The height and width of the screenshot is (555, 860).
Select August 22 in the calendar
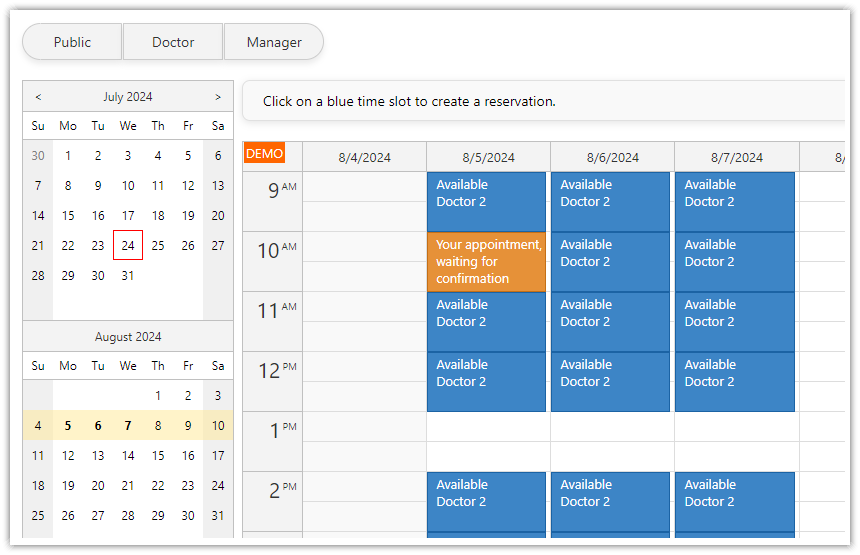point(158,485)
